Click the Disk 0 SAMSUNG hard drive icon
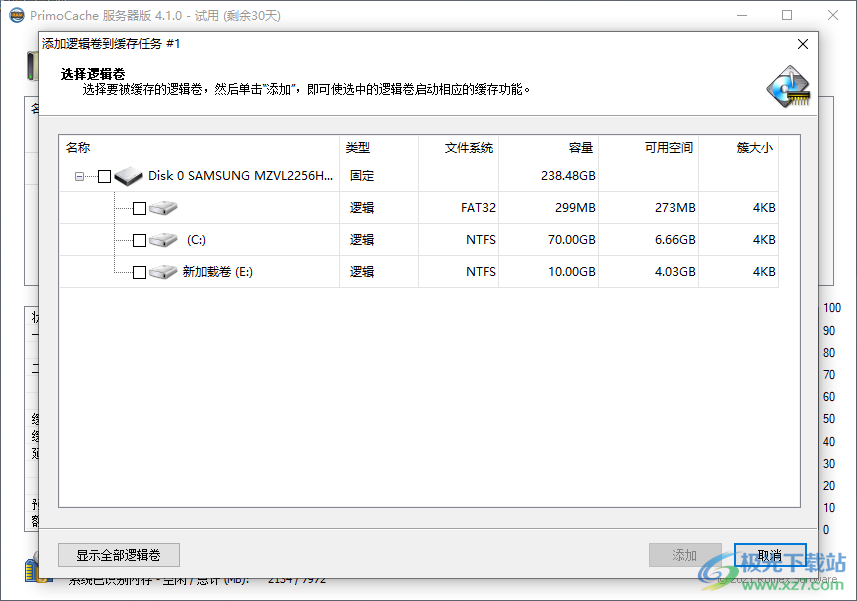Viewport: 857px width, 601px height. click(128, 176)
